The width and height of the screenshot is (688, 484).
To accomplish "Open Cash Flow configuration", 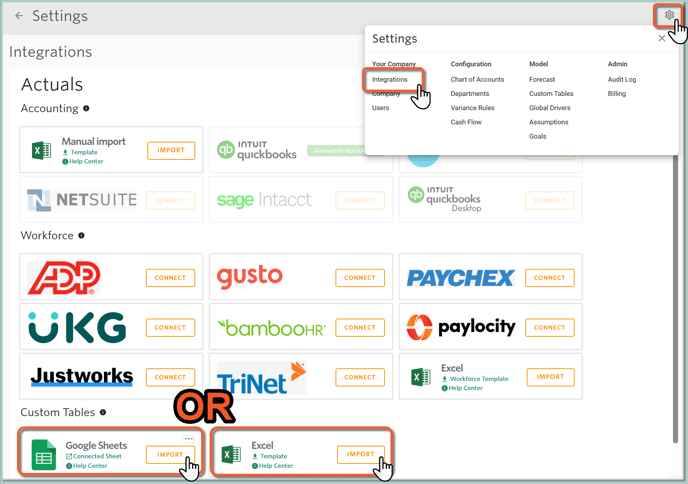I will pos(466,122).
